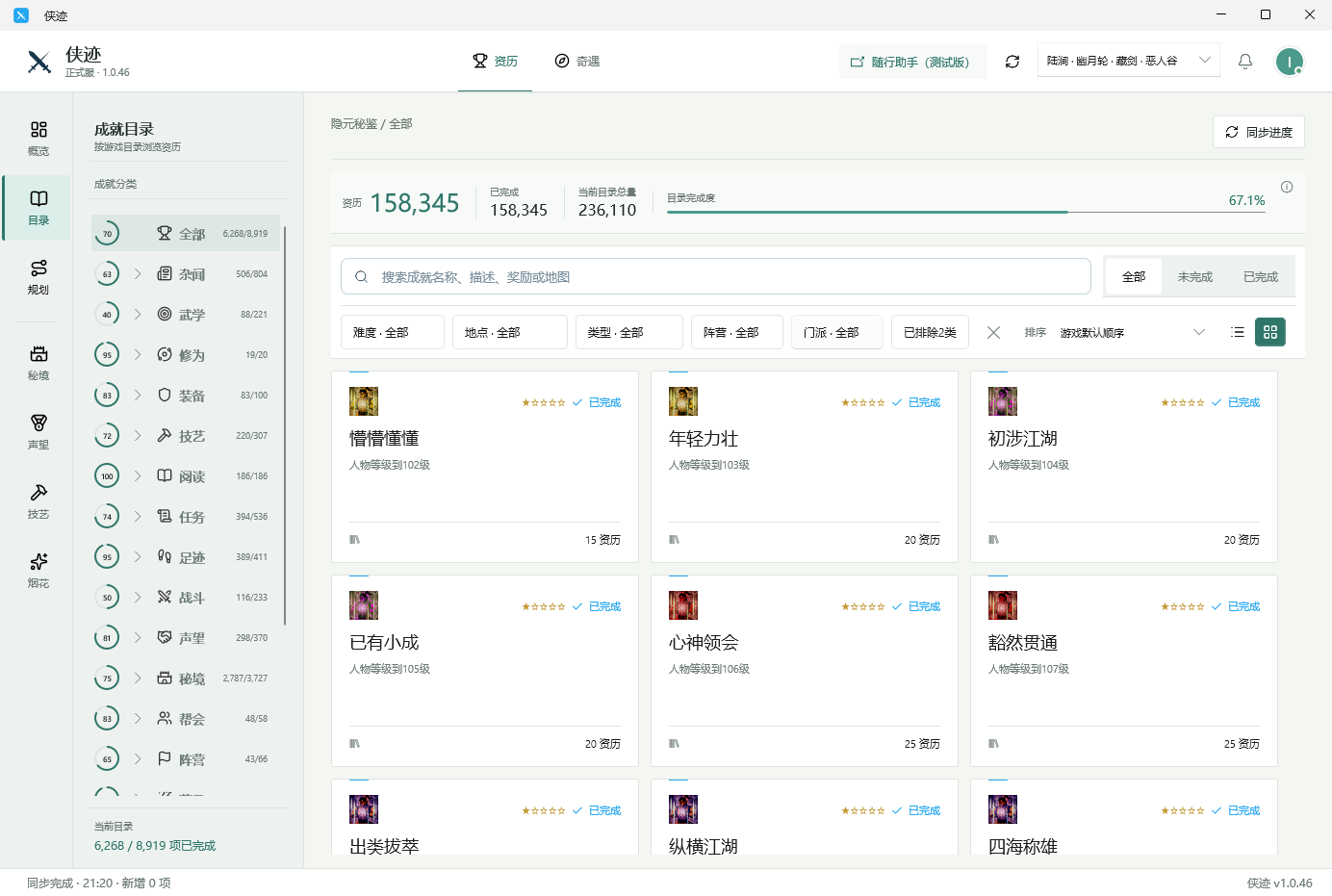Click the 隐元秘鉴 breadcrumb link

click(x=354, y=124)
